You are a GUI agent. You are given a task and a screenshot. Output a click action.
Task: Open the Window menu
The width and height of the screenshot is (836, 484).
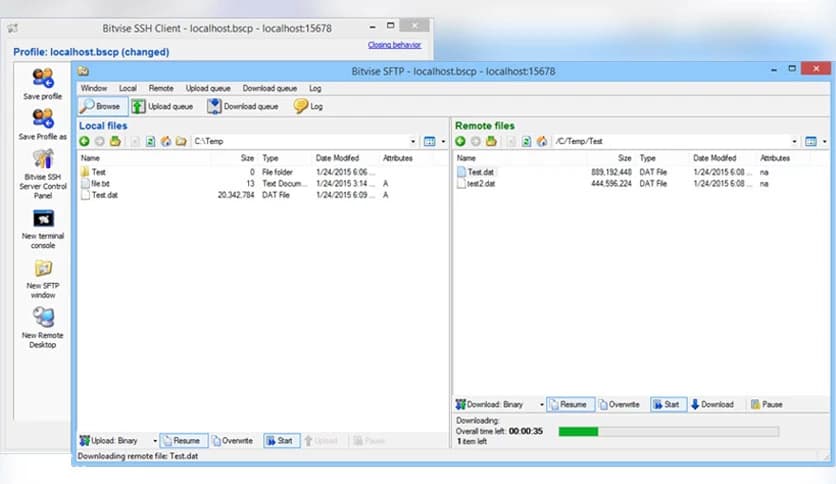tap(94, 88)
